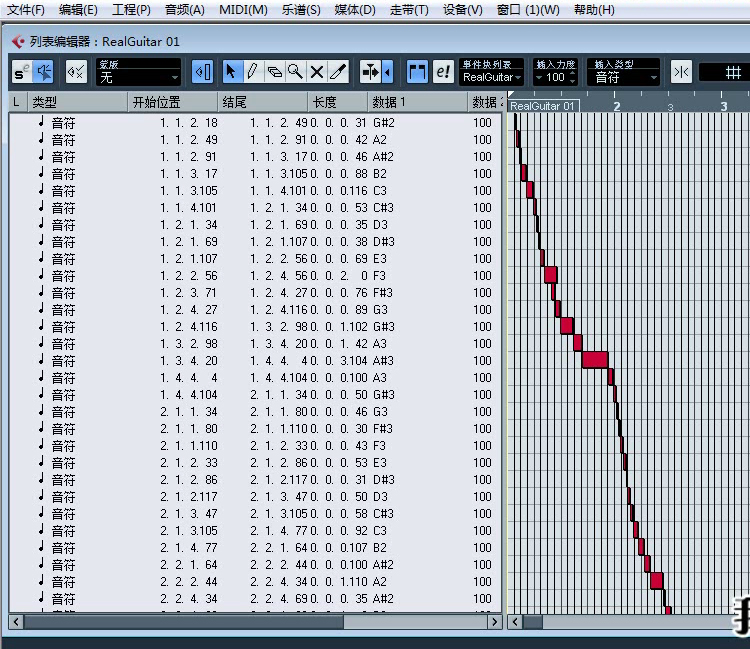Image resolution: width=750 pixels, height=649 pixels.
Task: Click the Part Borders icon
Action: 417,72
